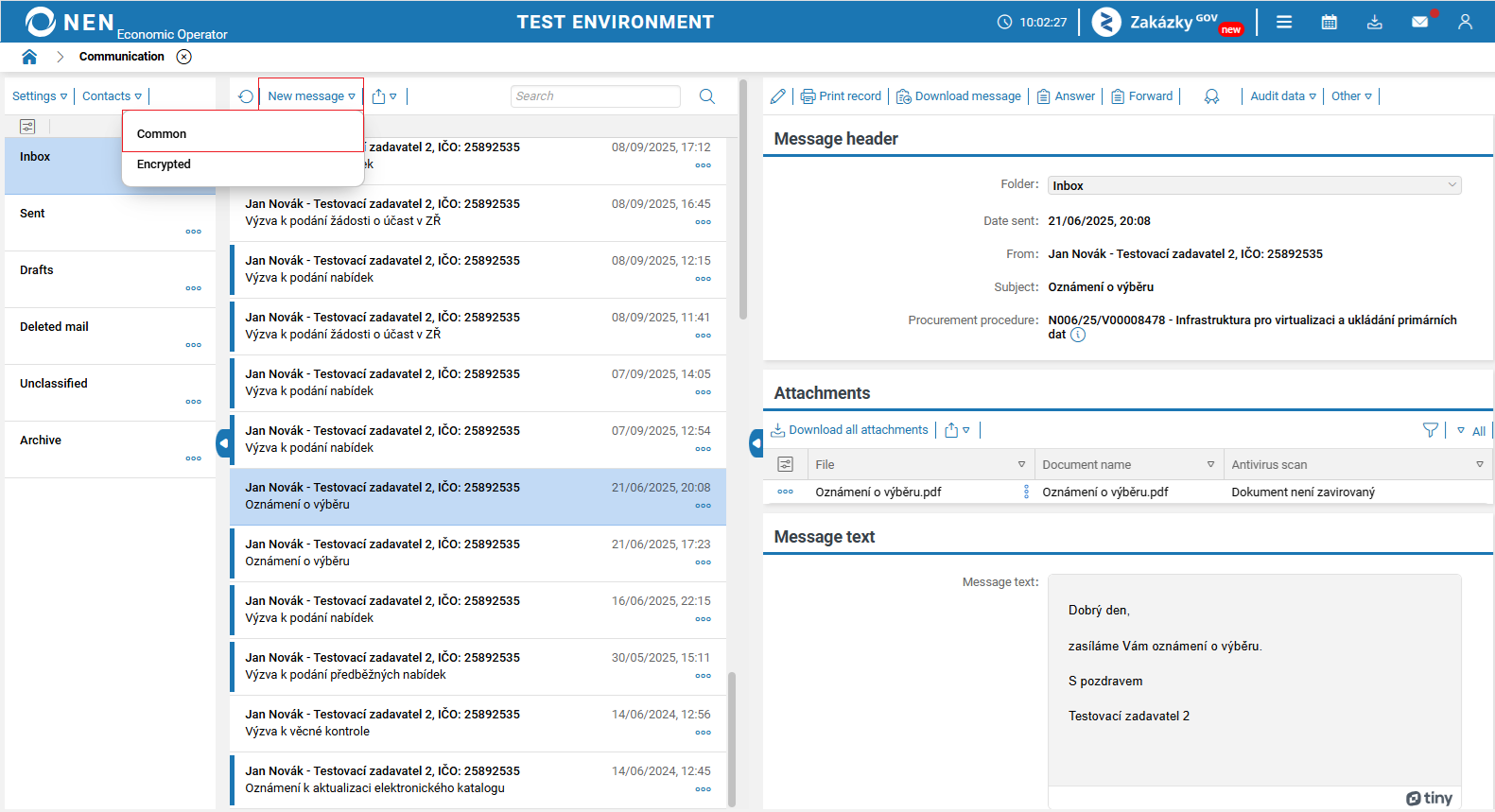This screenshot has width=1495, height=812.
Task: Open options dots for 07/09/2025, 14:05 message
Action: pyautogui.click(x=703, y=392)
